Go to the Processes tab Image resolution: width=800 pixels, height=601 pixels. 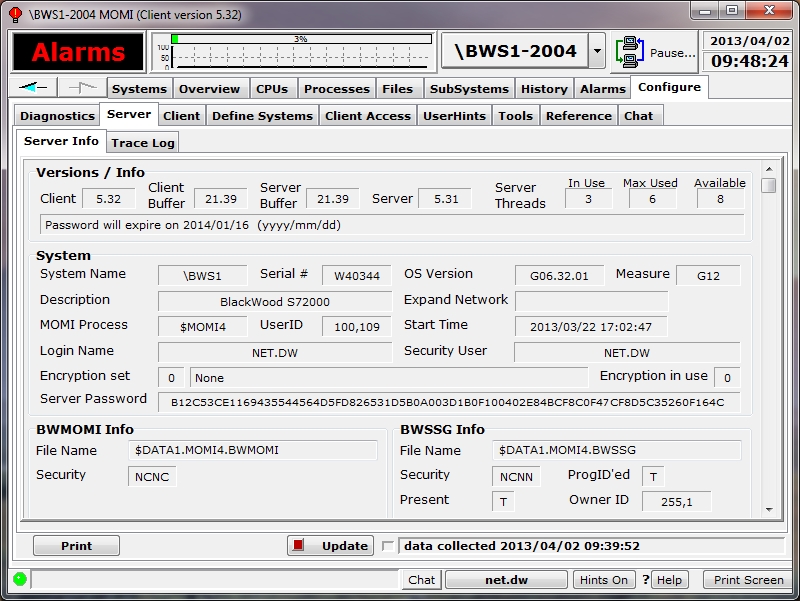(x=336, y=89)
